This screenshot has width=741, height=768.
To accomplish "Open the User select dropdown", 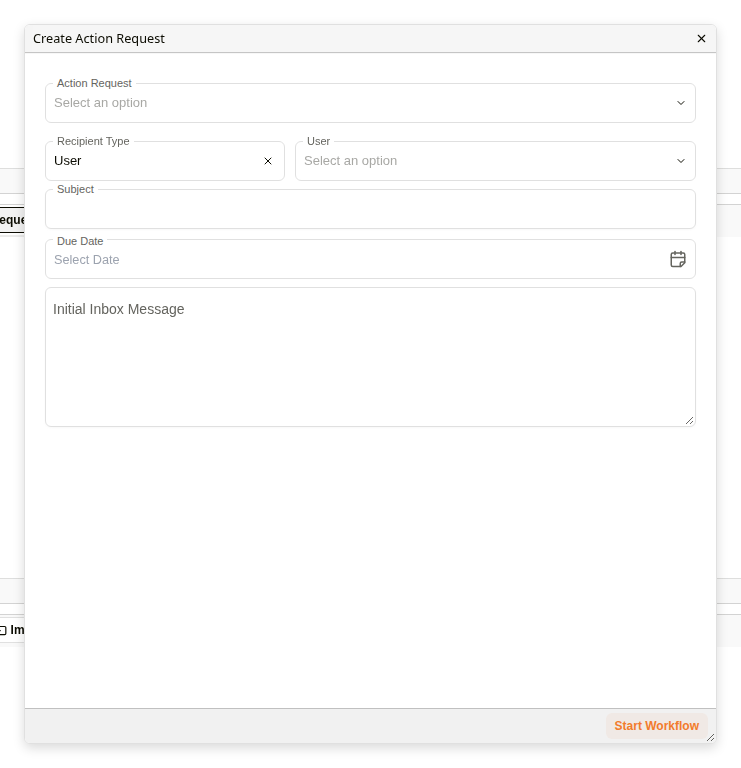I will [x=495, y=161].
